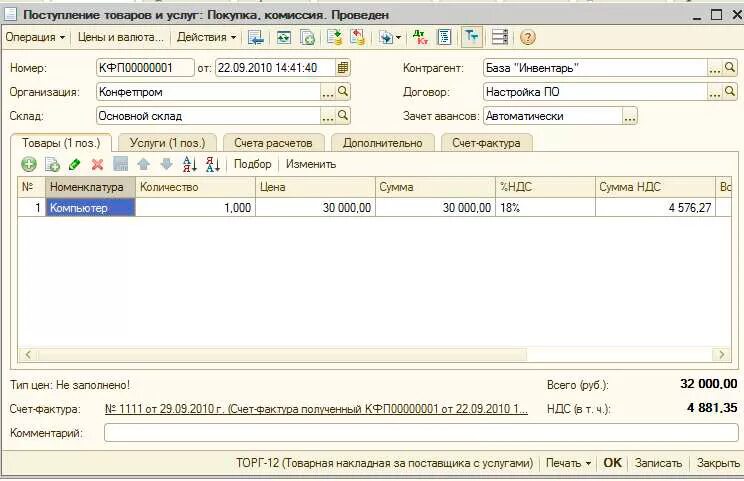Click the left scroll arrow of table
This screenshot has height=481, width=744.
[28, 354]
